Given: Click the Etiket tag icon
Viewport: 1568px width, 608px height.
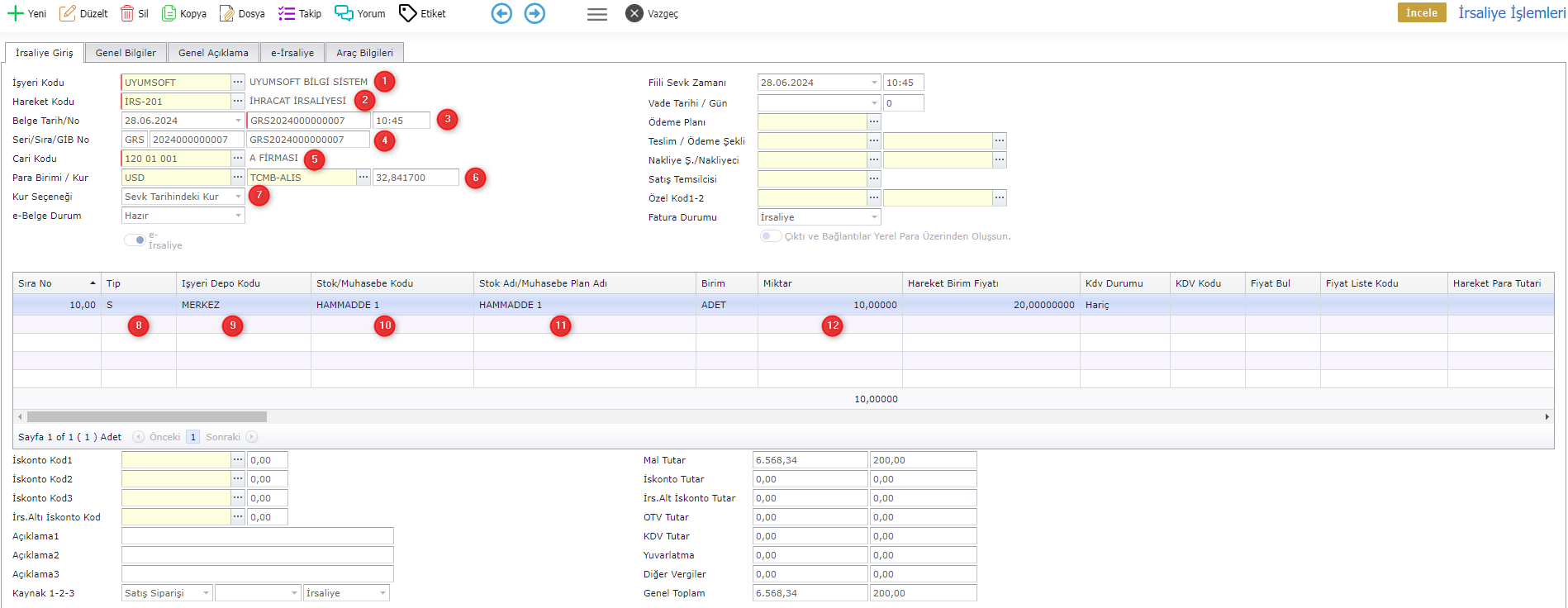Looking at the screenshot, I should (407, 13).
